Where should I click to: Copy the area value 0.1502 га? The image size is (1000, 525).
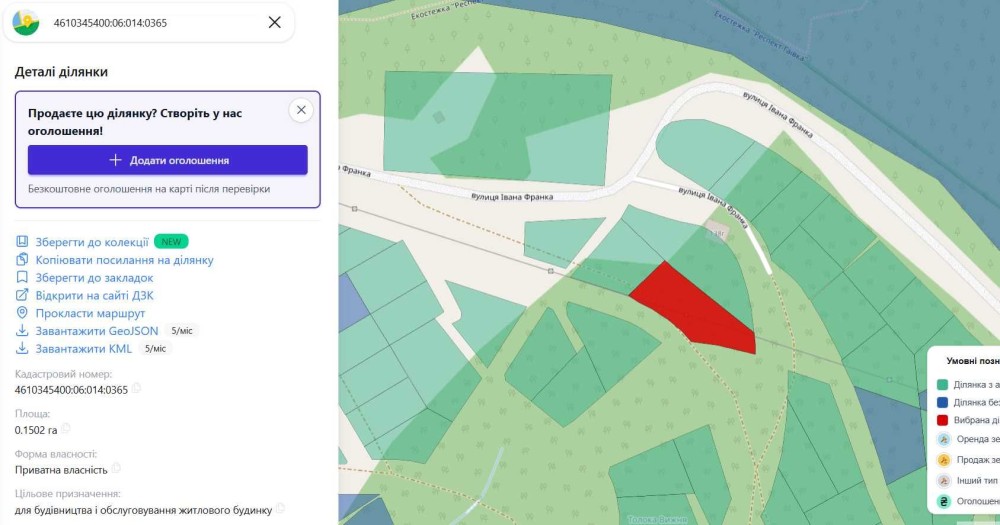pyautogui.click(x=66, y=429)
